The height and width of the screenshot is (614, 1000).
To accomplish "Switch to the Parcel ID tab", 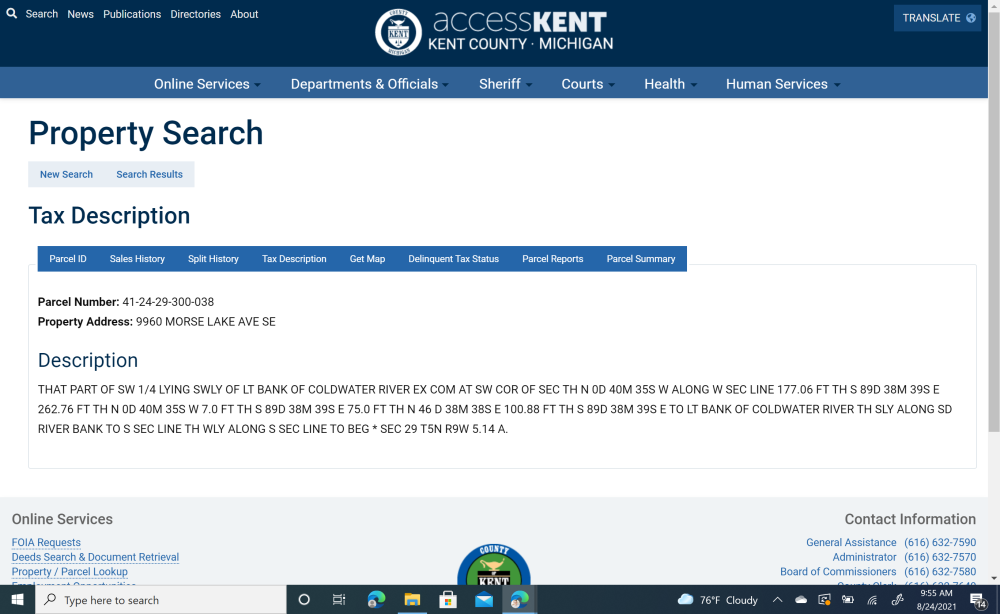I will coord(68,259).
